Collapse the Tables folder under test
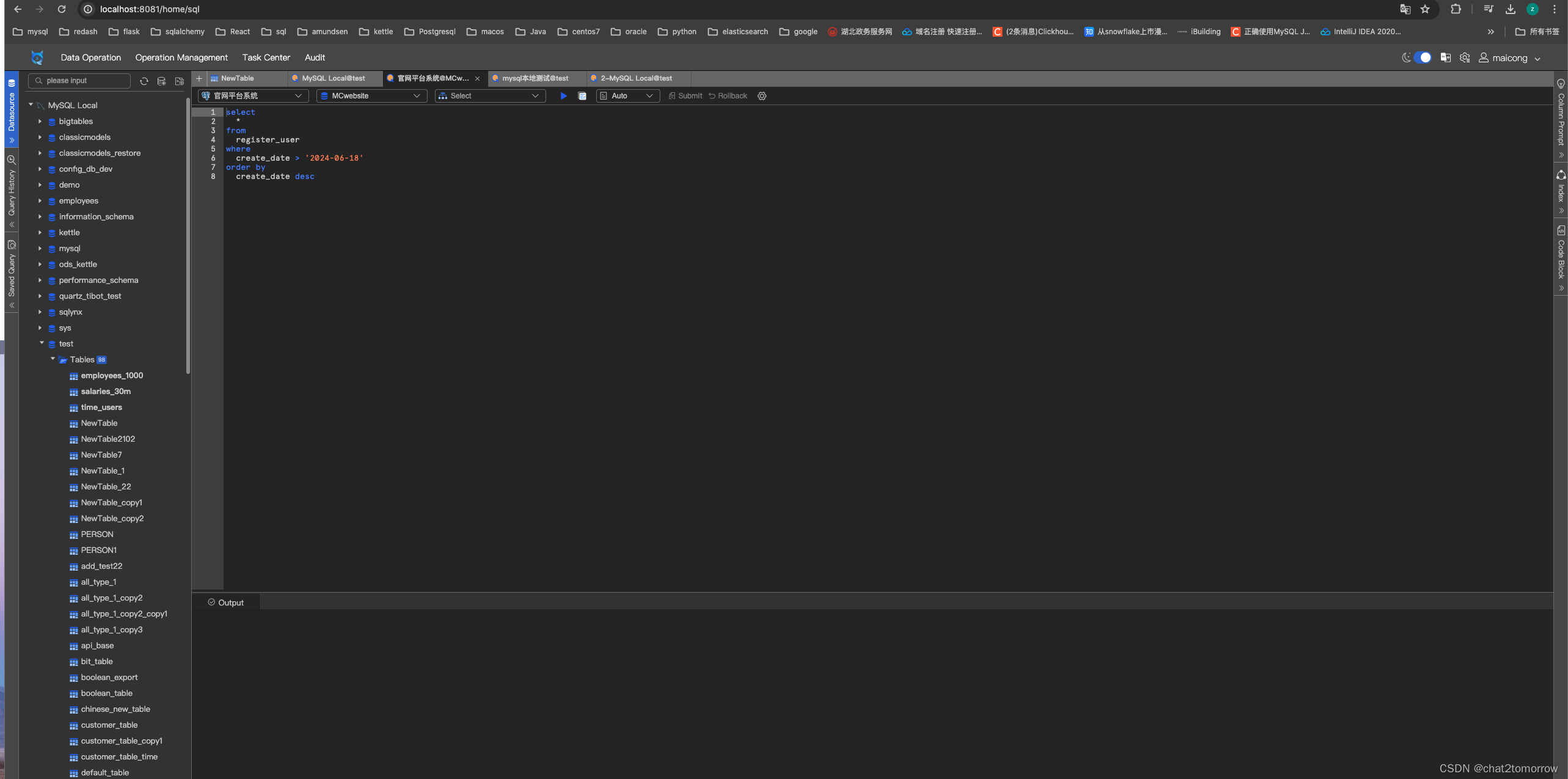This screenshot has height=779, width=1568. tap(53, 359)
